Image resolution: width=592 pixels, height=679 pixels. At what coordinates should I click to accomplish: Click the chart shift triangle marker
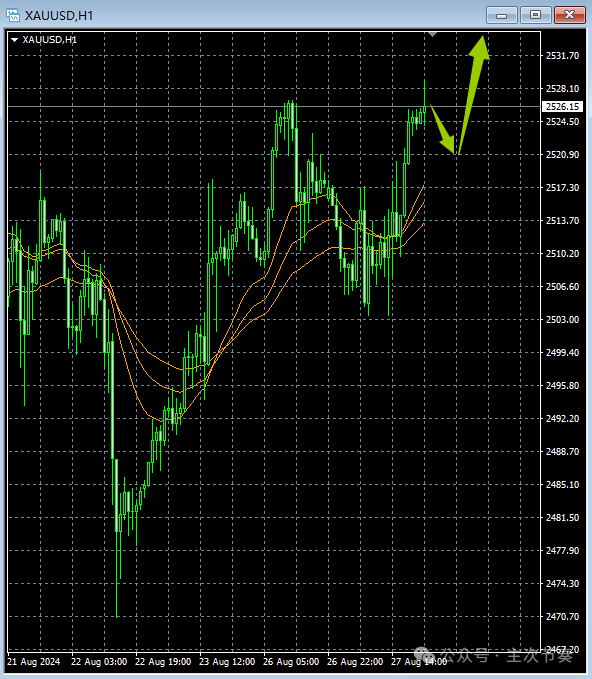(432, 34)
